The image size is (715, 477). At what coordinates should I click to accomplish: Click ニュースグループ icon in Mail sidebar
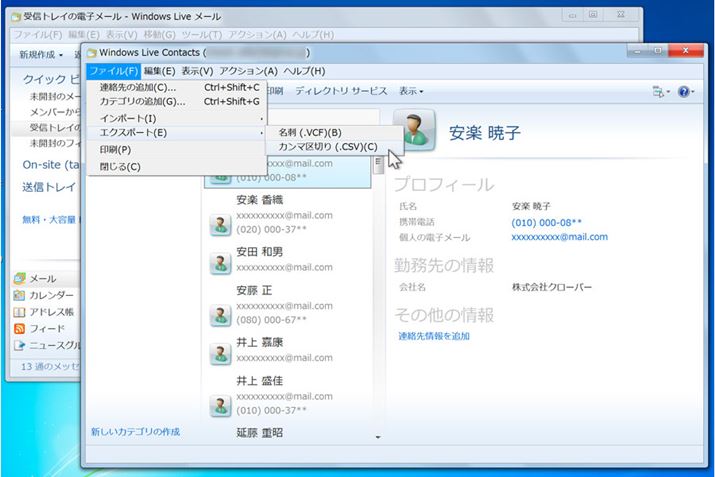click(x=19, y=345)
